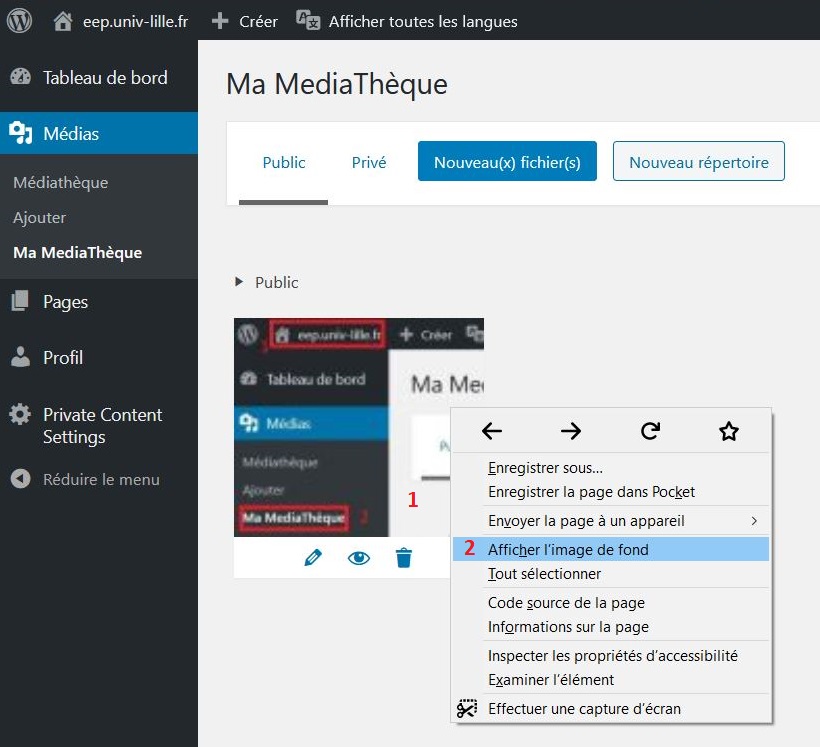Switch to the Privé tab
The image size is (820, 747).
pos(369,162)
